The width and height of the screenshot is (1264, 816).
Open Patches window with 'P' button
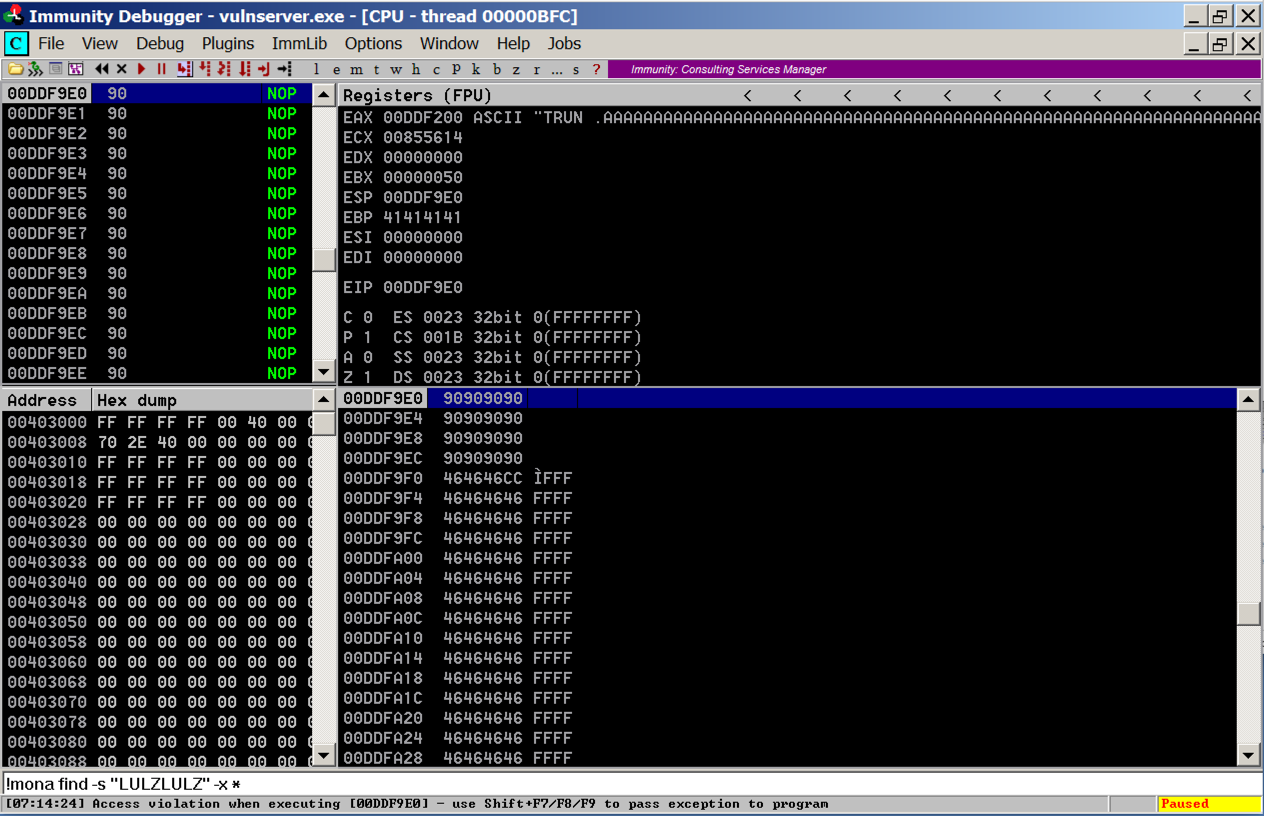(x=456, y=69)
